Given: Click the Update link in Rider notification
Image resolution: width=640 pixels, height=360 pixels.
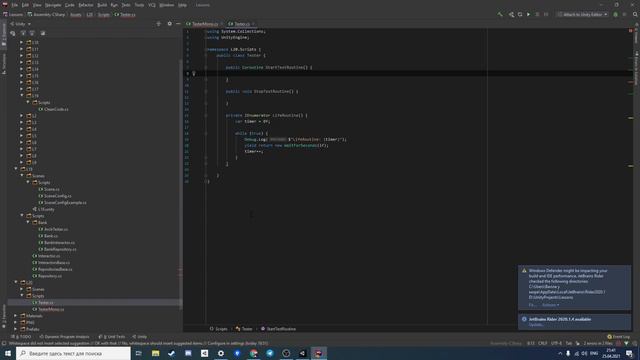Looking at the screenshot, I should [536, 325].
